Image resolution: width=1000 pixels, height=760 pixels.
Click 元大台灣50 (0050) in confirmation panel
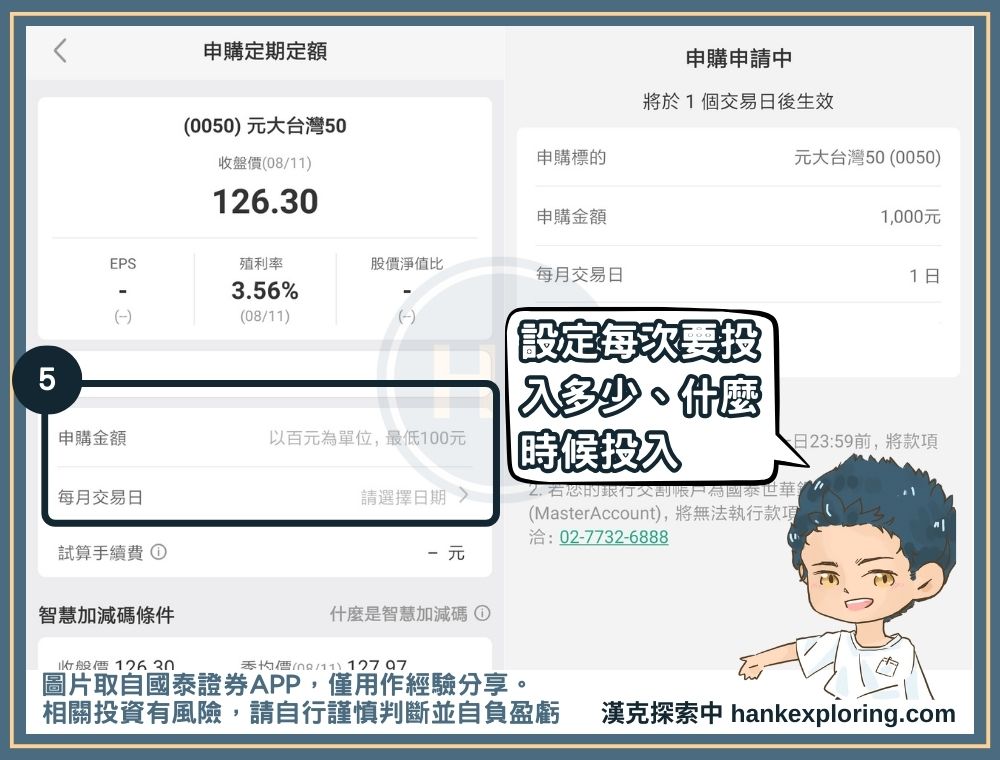click(x=867, y=157)
